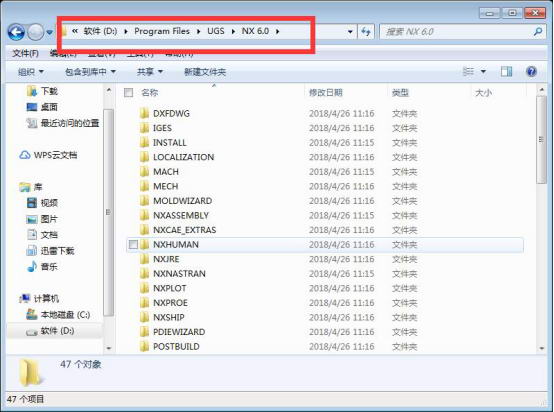
Task: Click Program Files in the address breadcrumb
Action: pos(162,31)
